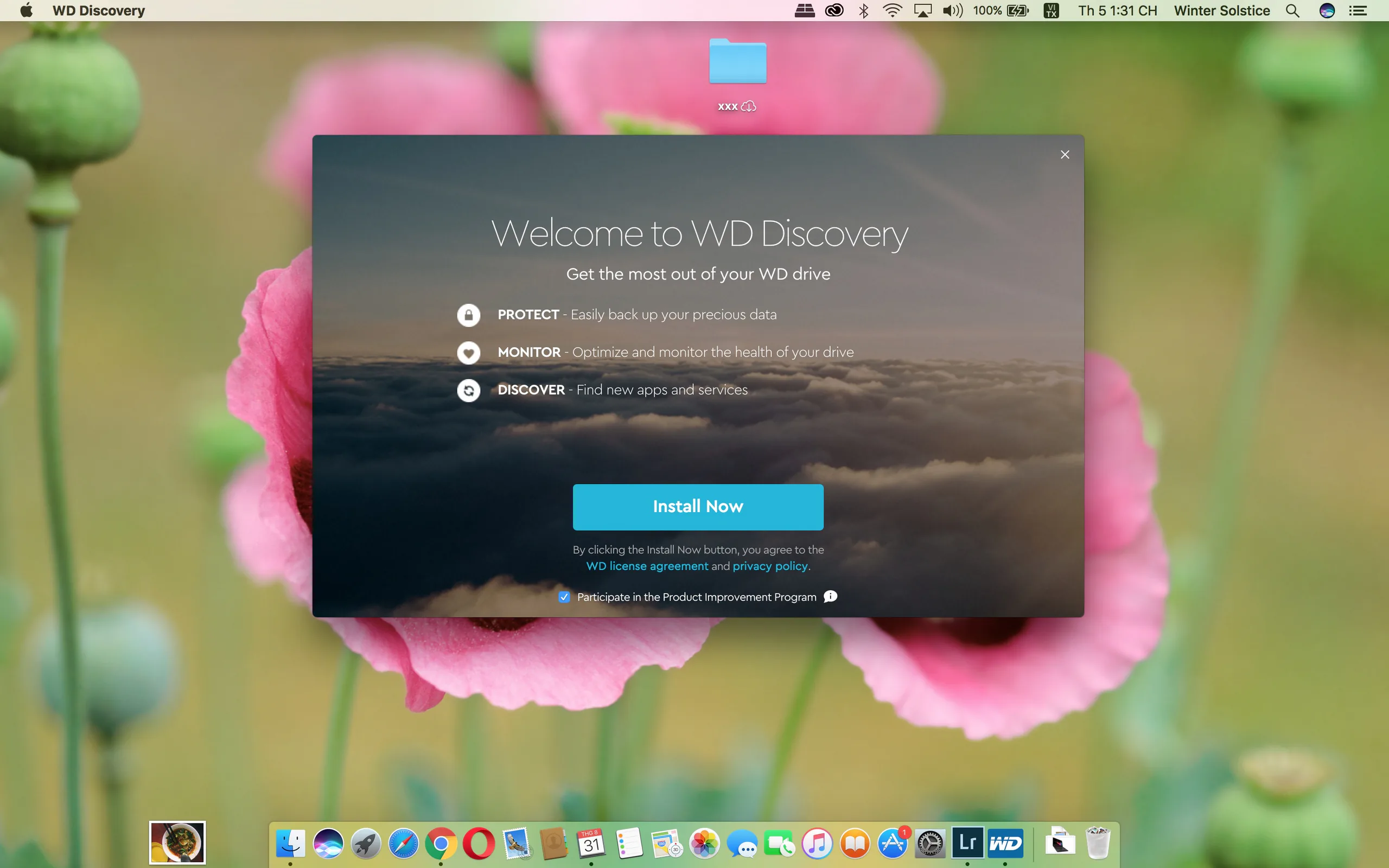Open Contacts from the Dock

click(x=554, y=843)
